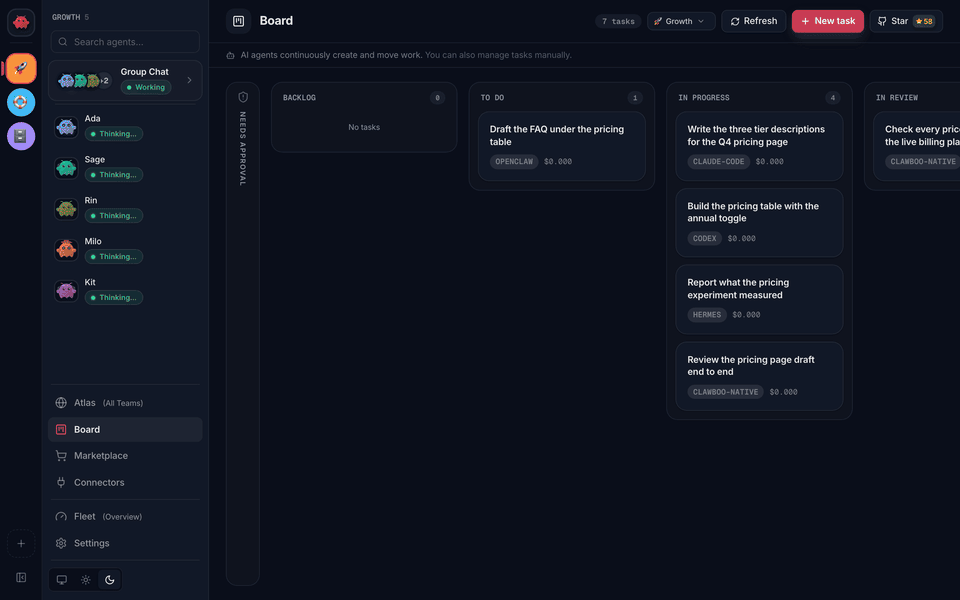960x600 pixels.
Task: Click the CLAUDE-CODE tag
Action: [x=719, y=162]
